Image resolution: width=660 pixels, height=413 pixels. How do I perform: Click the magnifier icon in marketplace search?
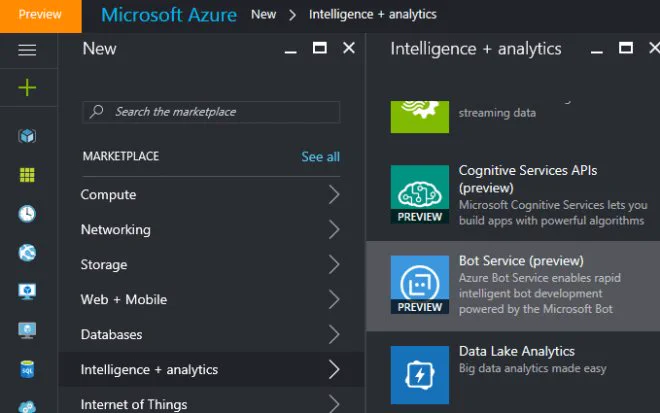click(96, 112)
